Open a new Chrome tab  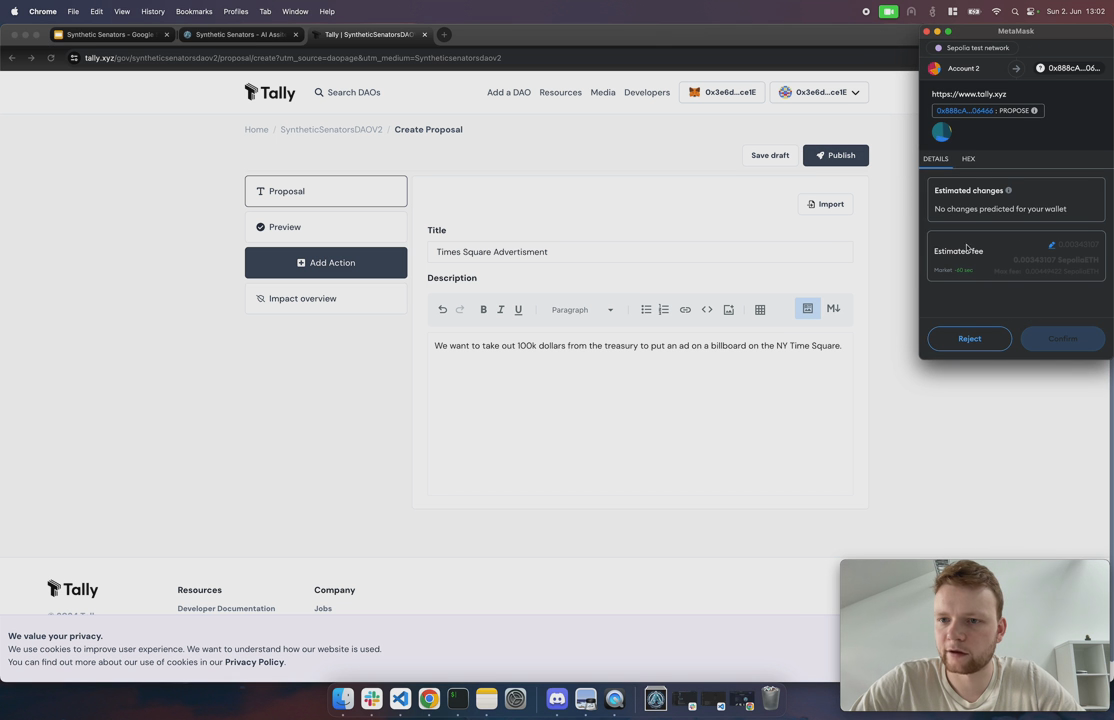pos(444,34)
